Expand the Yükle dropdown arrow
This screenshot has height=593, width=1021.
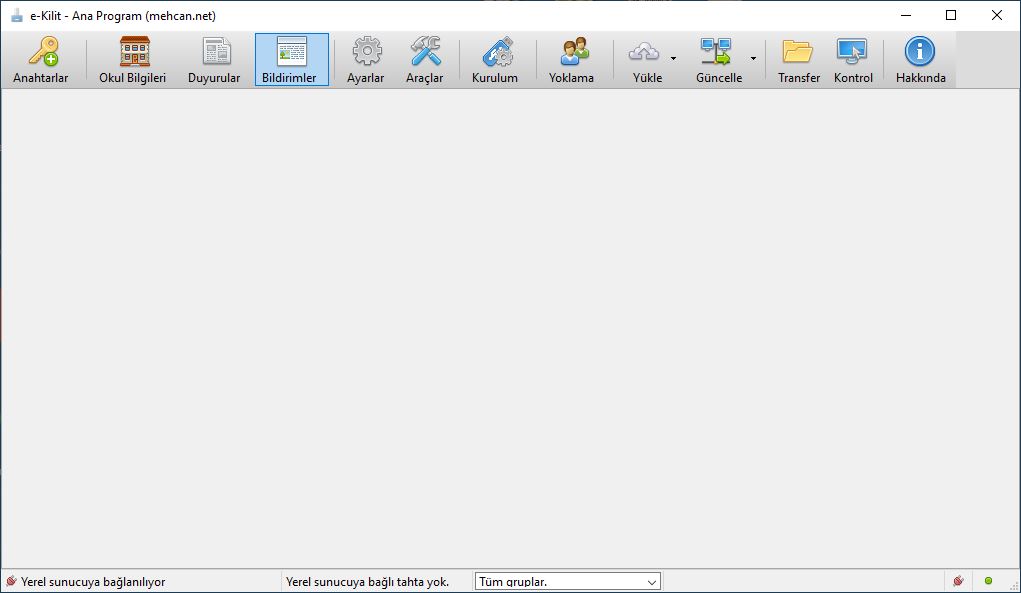tap(673, 59)
